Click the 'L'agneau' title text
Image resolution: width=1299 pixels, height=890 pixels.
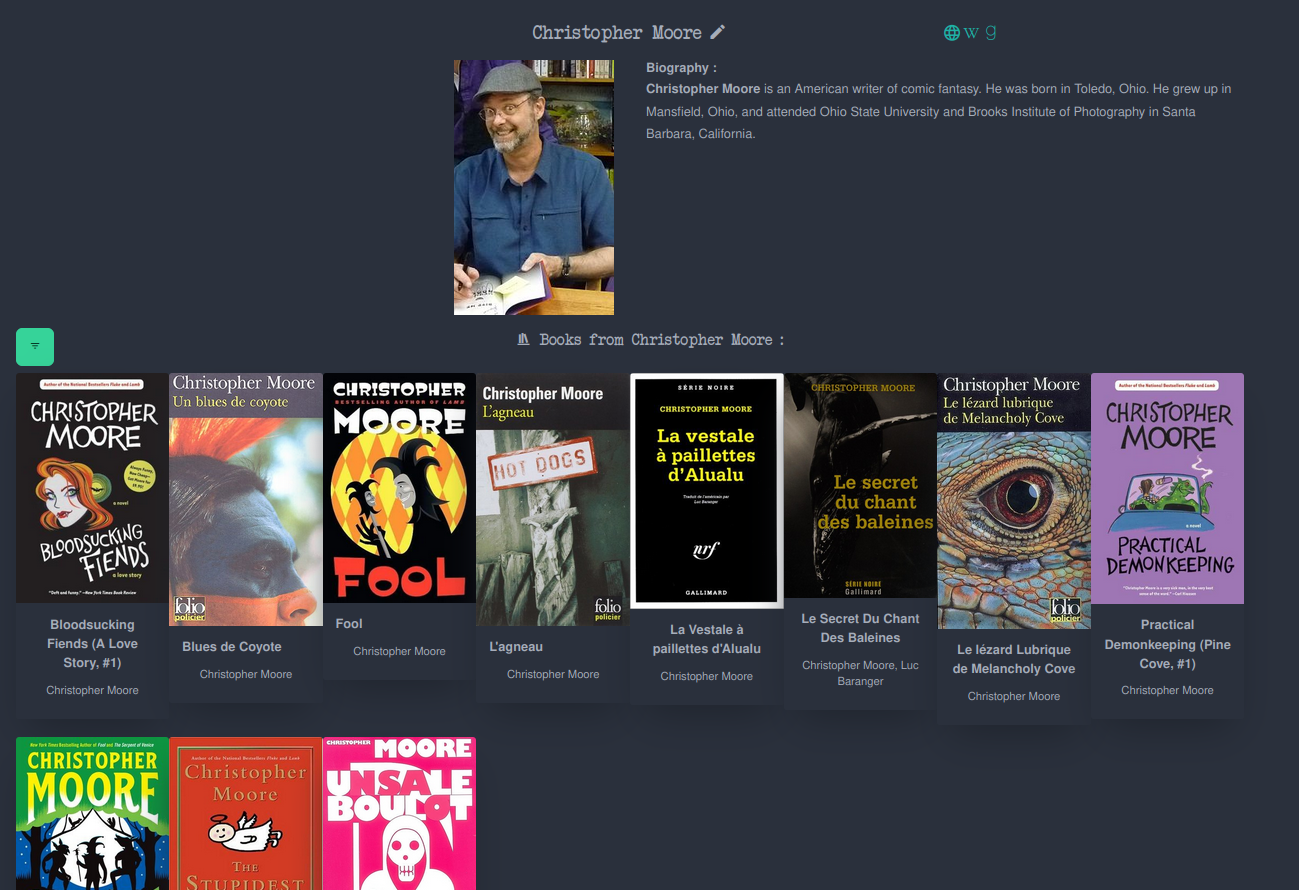point(516,647)
